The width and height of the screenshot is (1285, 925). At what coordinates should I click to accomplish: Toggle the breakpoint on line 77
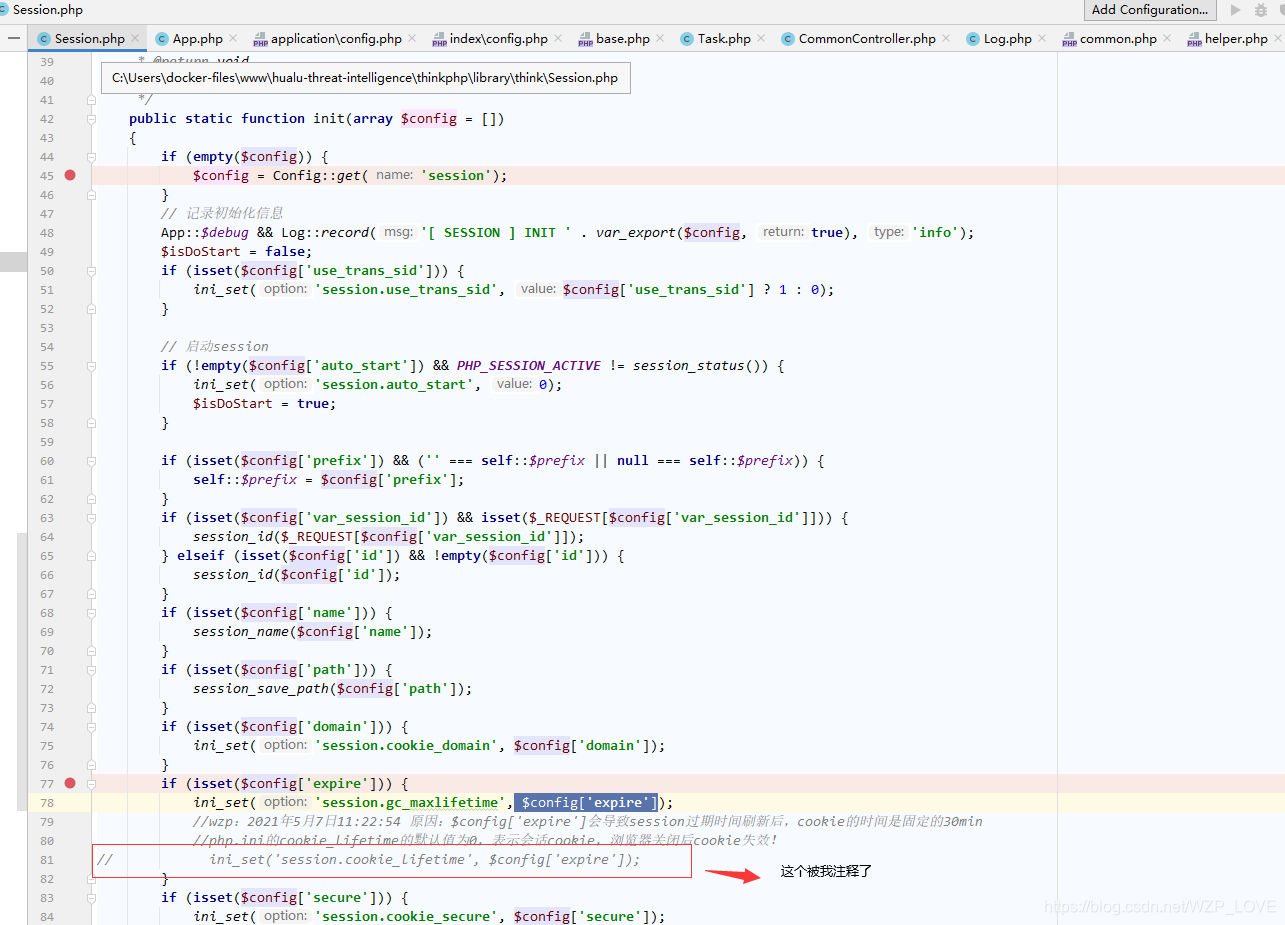pyautogui.click(x=69, y=783)
